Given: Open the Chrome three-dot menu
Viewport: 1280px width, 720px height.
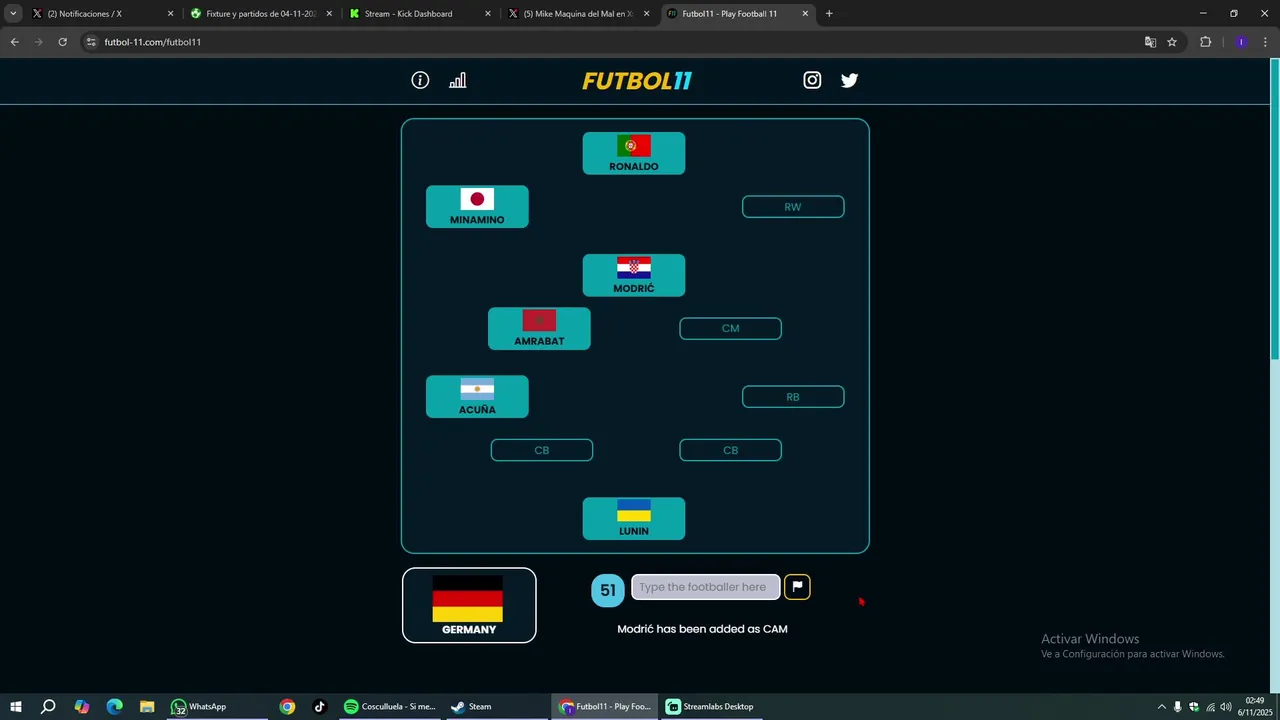Looking at the screenshot, I should tap(1266, 42).
